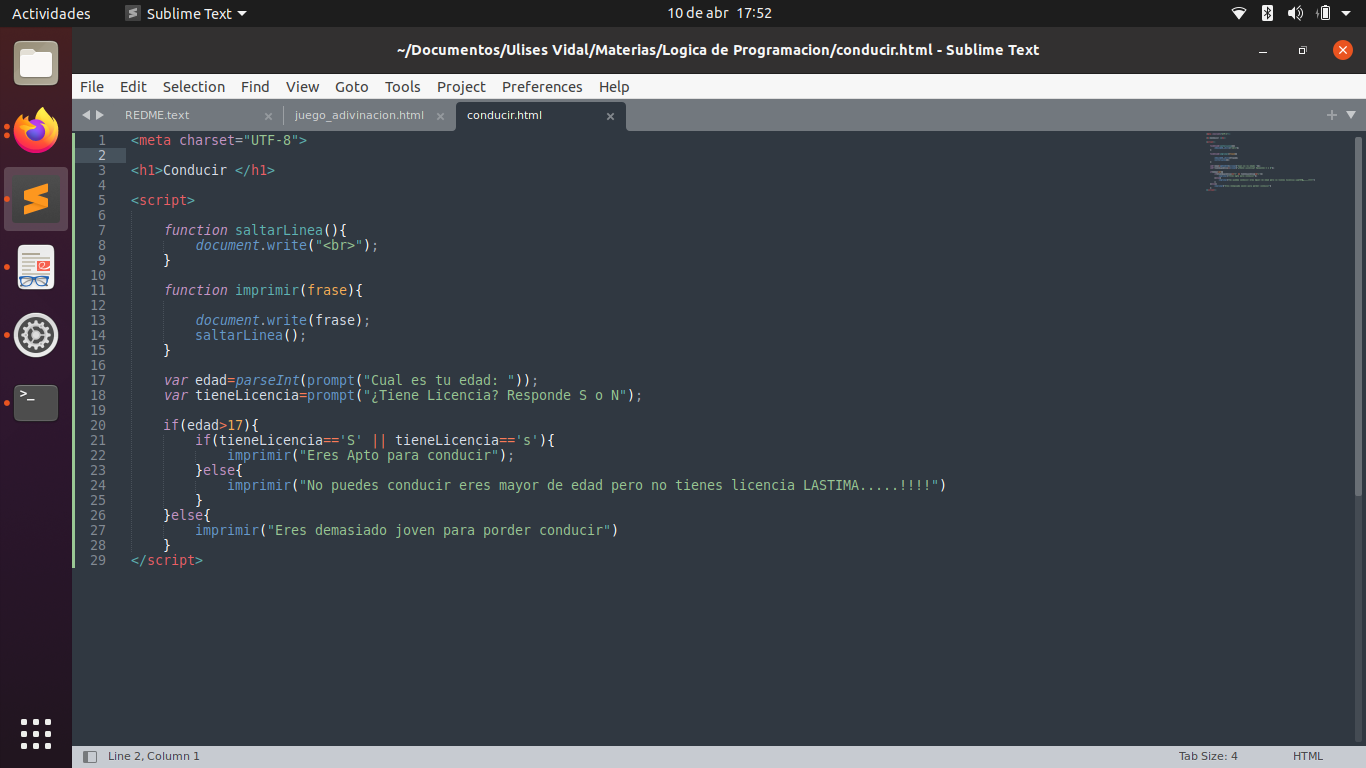Close the Sublime Text window
1366x768 pixels.
(1342, 50)
